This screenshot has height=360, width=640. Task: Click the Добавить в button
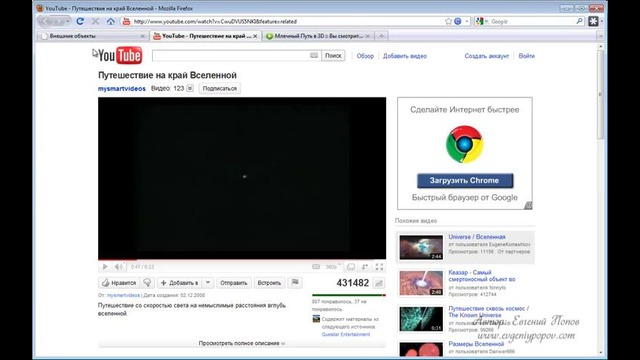180,282
